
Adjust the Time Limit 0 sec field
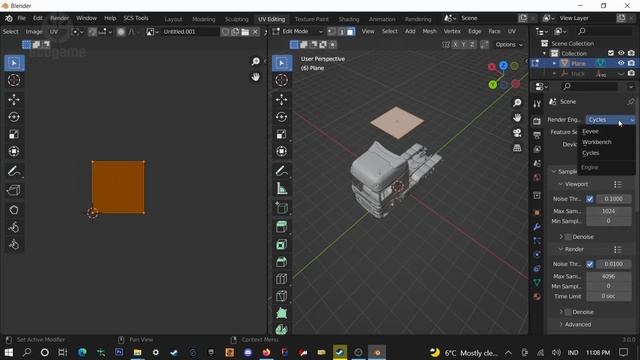(x=609, y=296)
